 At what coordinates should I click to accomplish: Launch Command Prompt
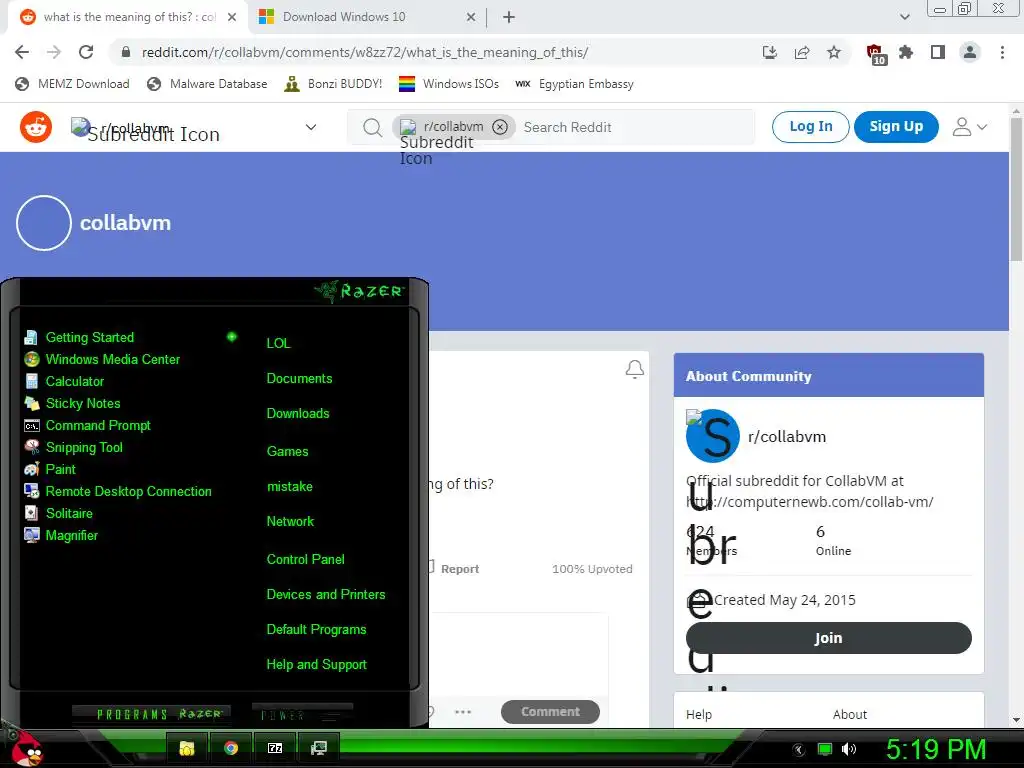coord(98,425)
